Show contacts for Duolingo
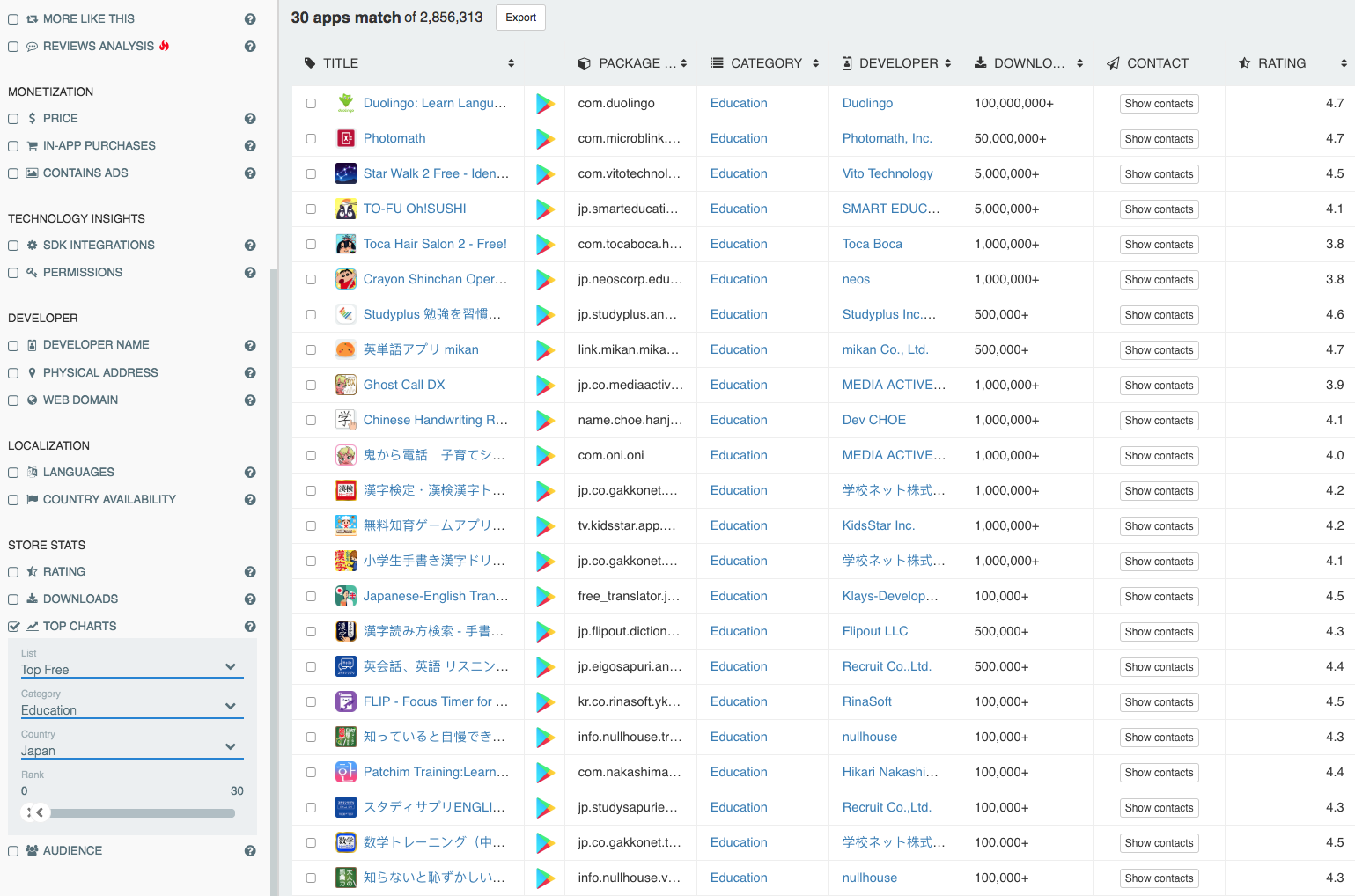1355x896 pixels. (x=1159, y=104)
